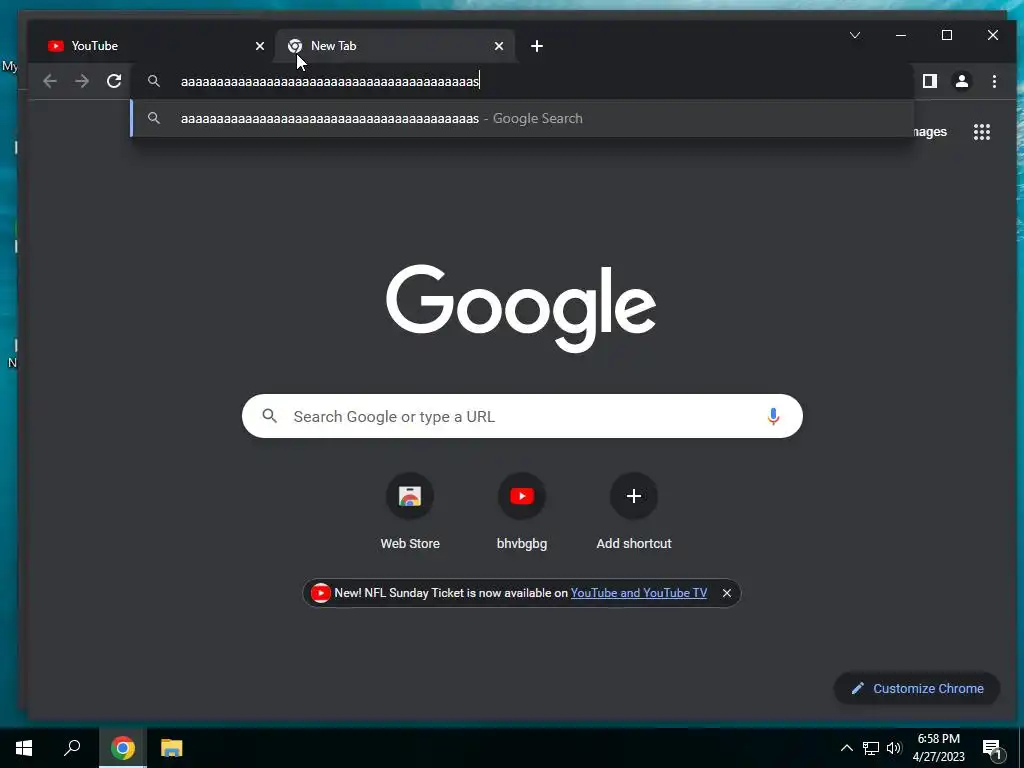Click in the address bar text
1024x768 pixels.
click(x=330, y=82)
